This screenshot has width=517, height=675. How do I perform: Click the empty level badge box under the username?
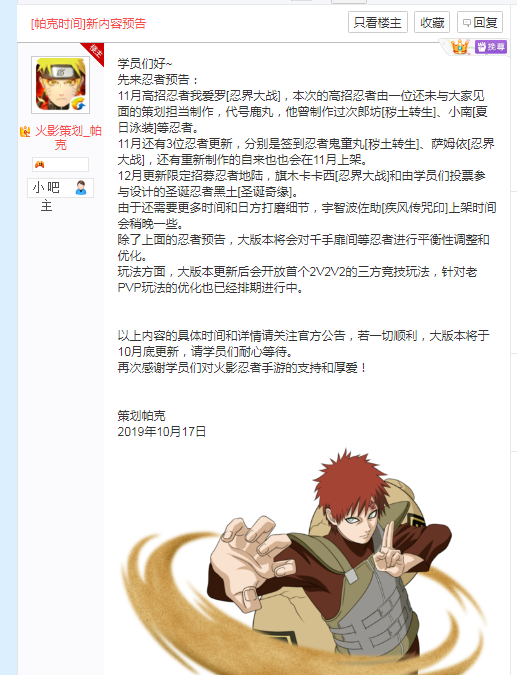pos(60,164)
